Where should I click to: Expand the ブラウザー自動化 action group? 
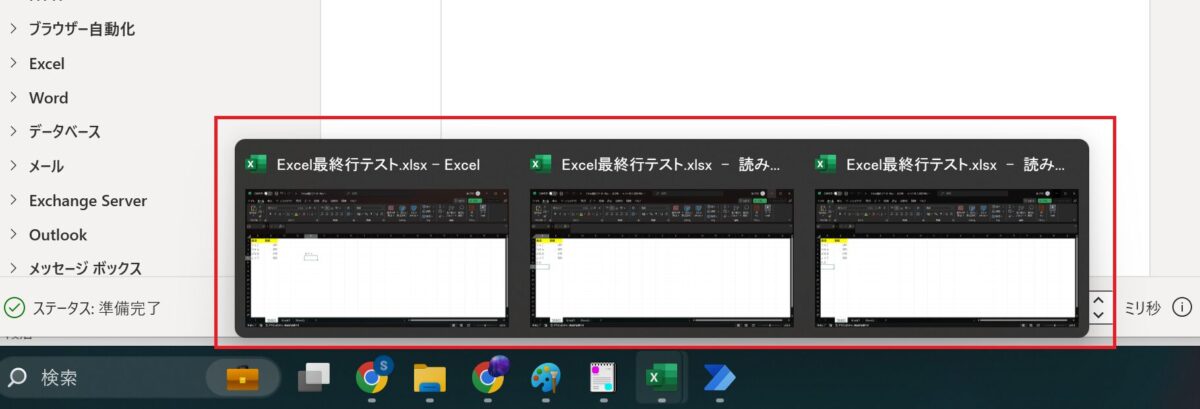tap(14, 29)
